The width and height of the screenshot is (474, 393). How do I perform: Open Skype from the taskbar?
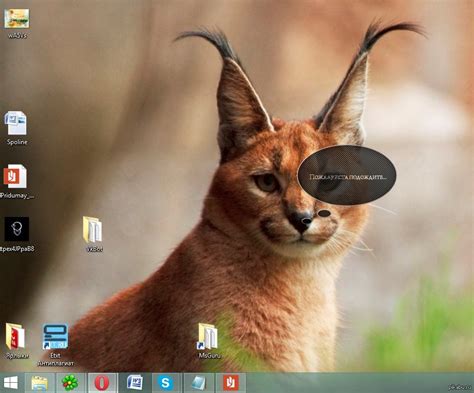pos(166,382)
